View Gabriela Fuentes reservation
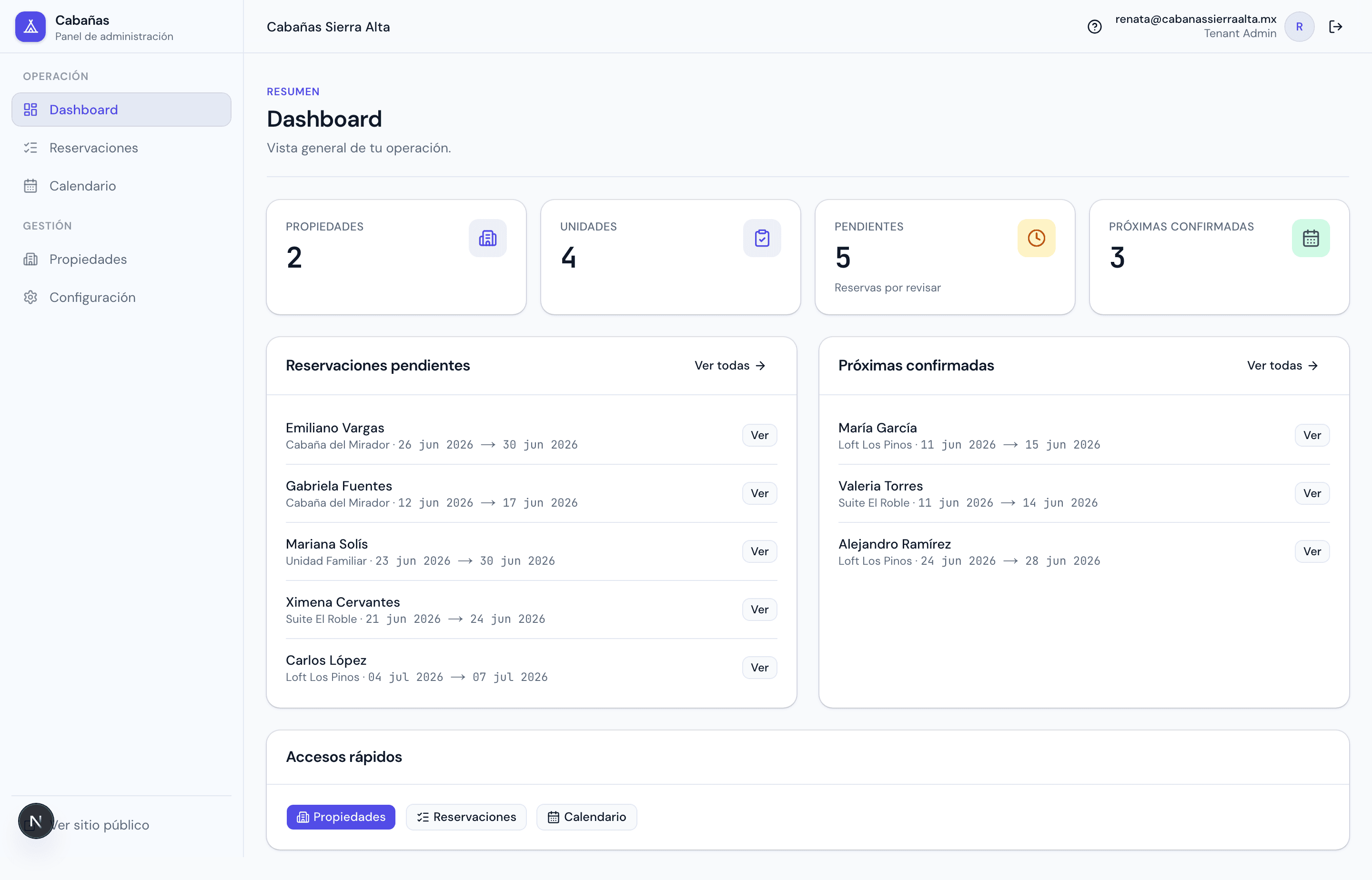The width and height of the screenshot is (1372, 880). point(759,494)
